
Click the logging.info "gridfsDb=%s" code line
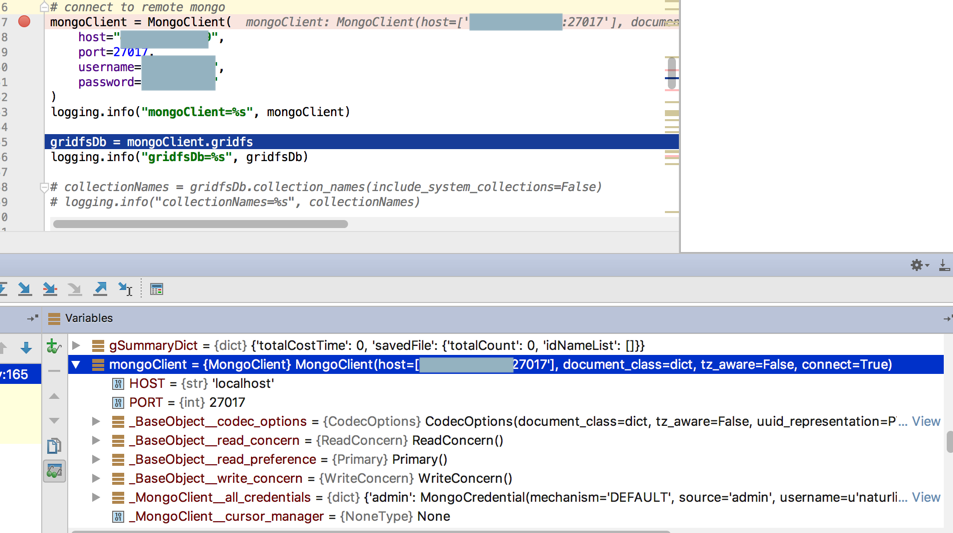point(179,157)
